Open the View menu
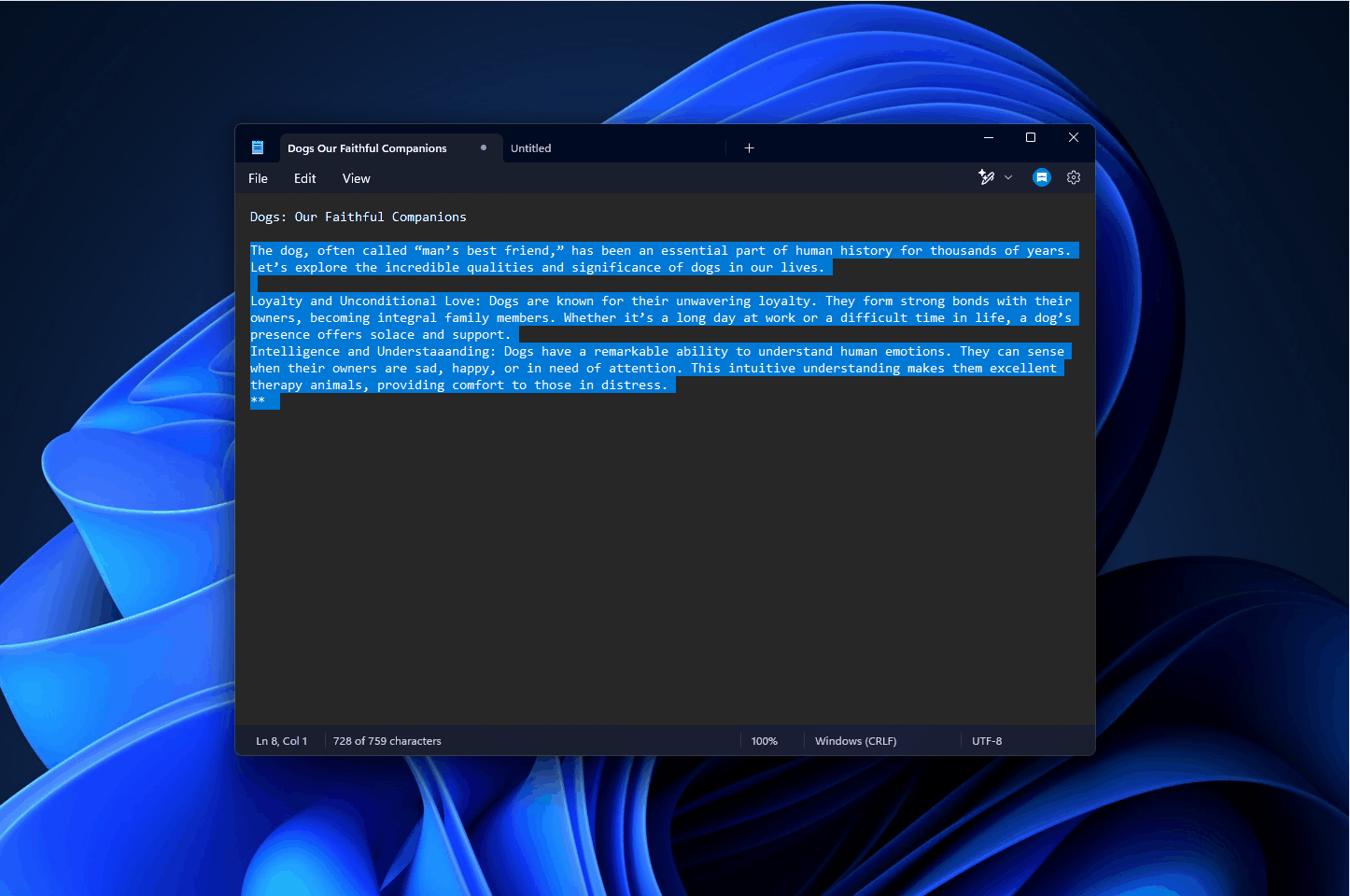 tap(356, 178)
